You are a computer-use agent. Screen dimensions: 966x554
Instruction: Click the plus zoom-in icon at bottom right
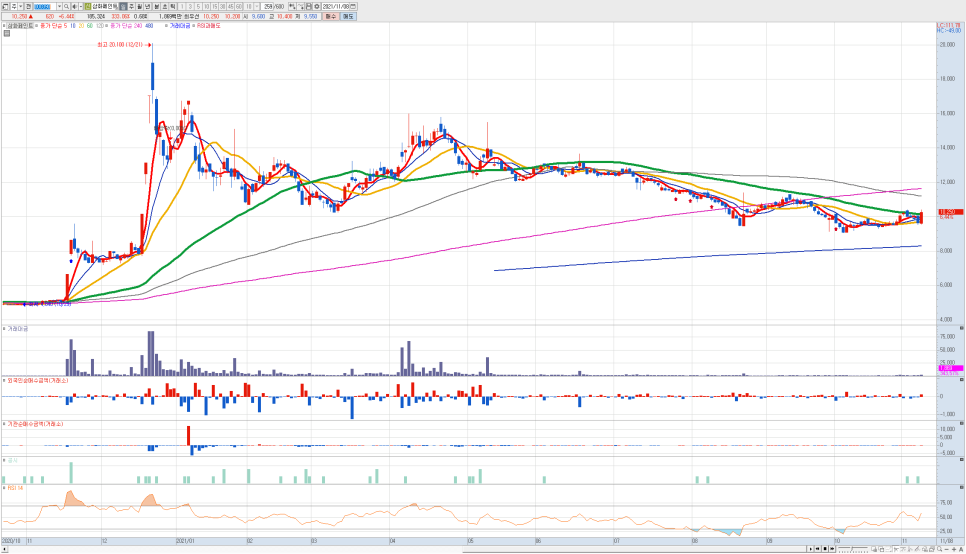[954, 549]
